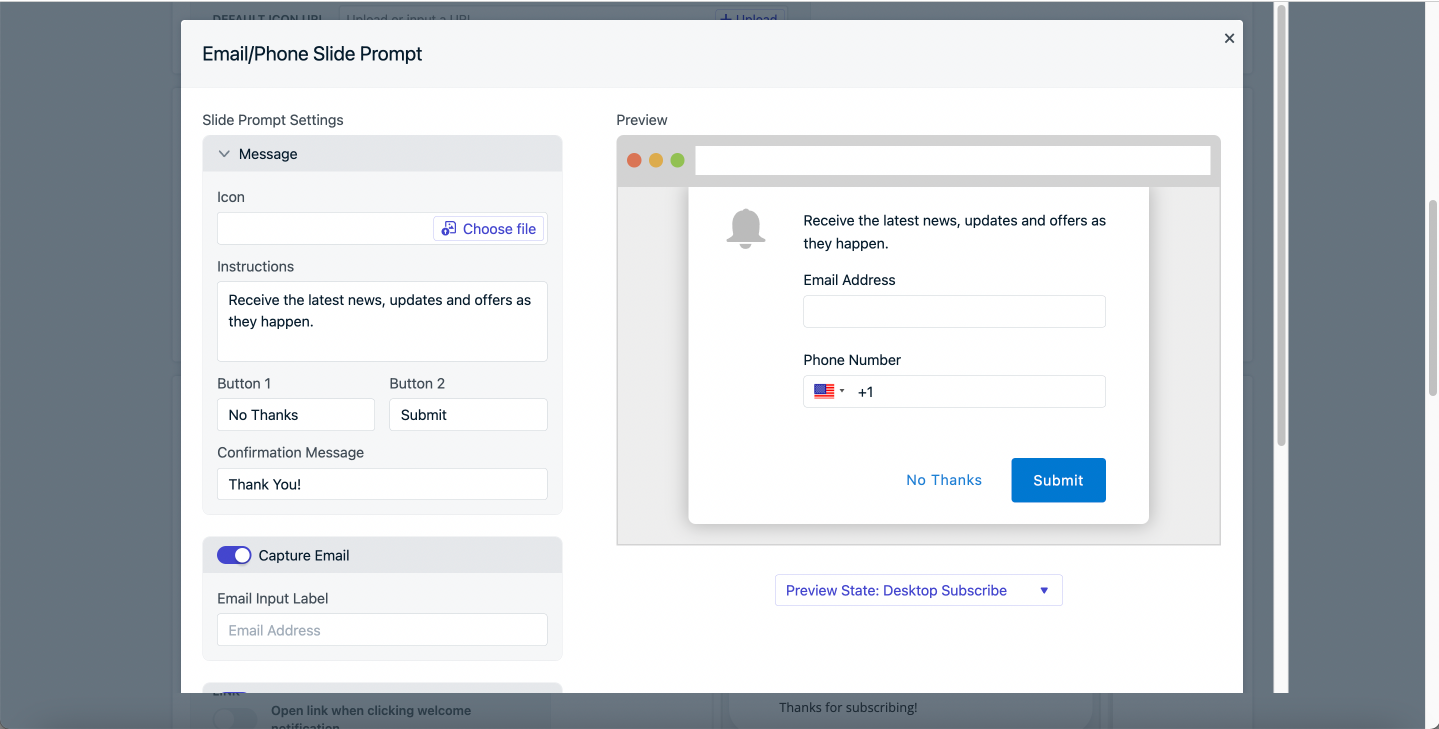This screenshot has height=729, width=1439.
Task: Expand the country code dropdown arrow
Action: (x=842, y=392)
